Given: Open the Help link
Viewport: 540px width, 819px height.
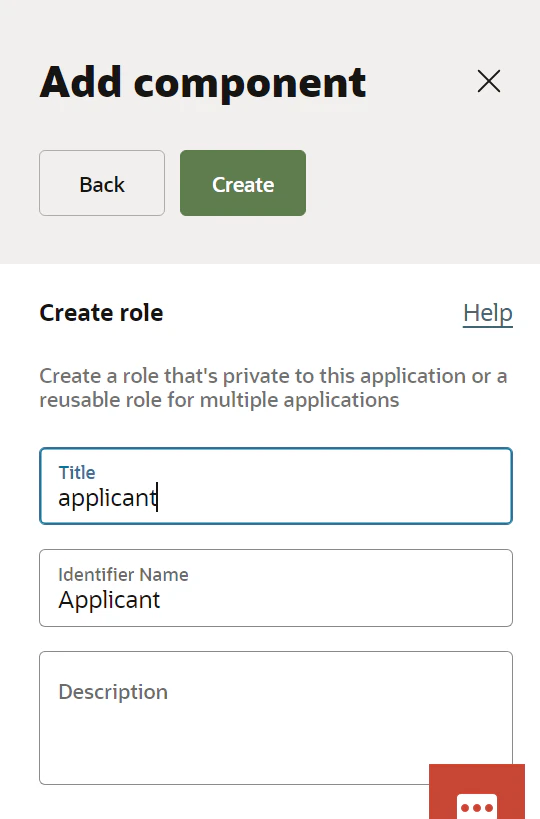Looking at the screenshot, I should point(488,313).
